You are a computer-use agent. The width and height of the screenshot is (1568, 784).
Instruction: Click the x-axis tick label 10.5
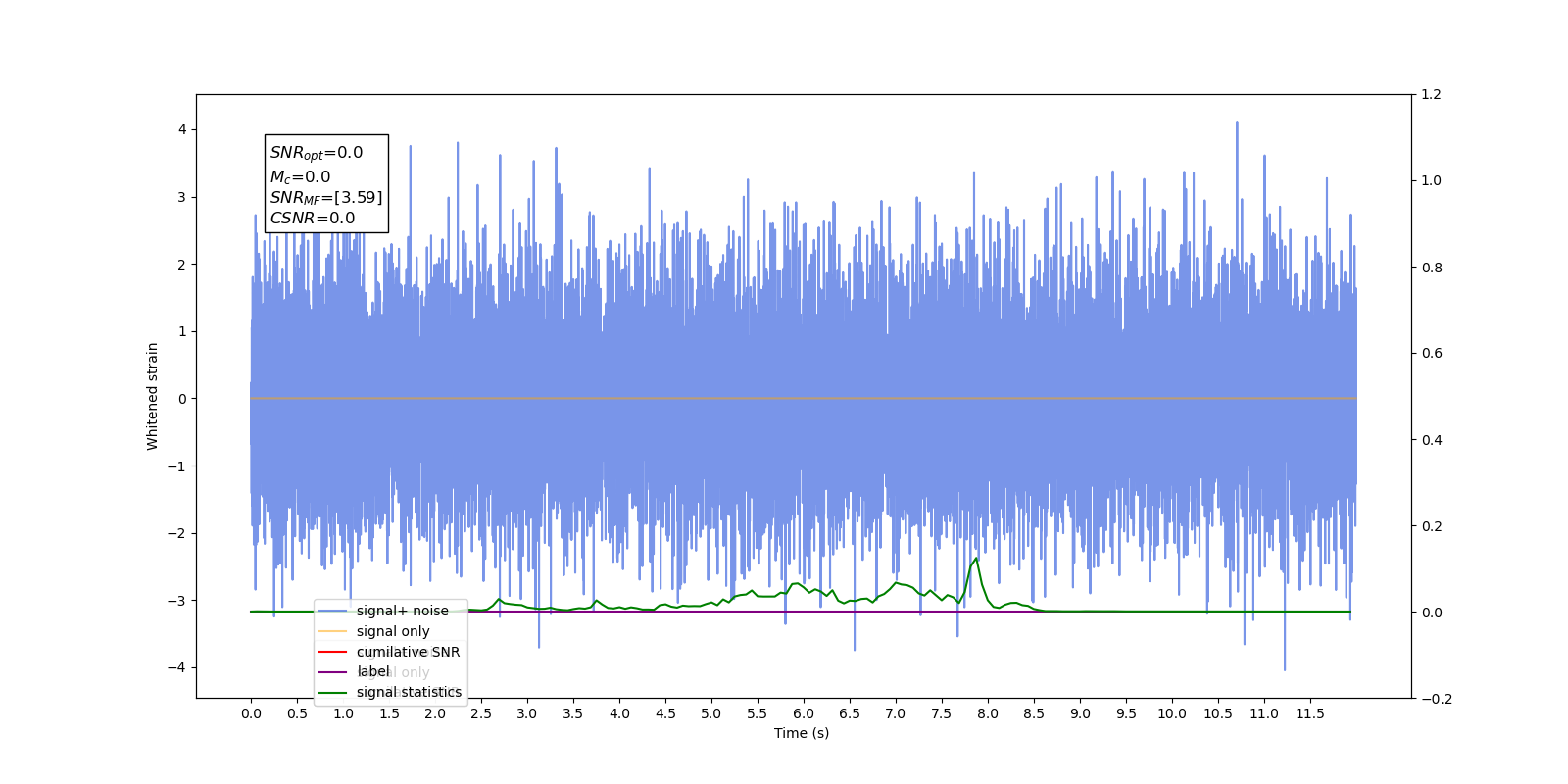[1218, 713]
